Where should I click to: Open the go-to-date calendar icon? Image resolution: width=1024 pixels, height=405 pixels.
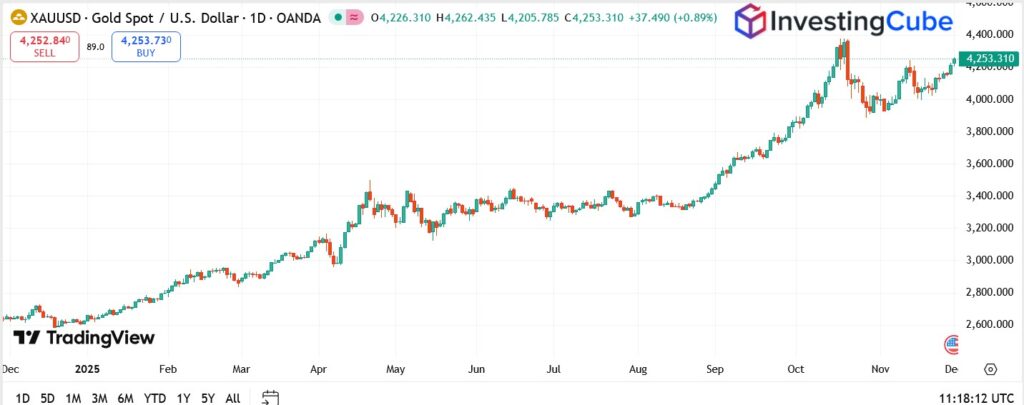(269, 397)
